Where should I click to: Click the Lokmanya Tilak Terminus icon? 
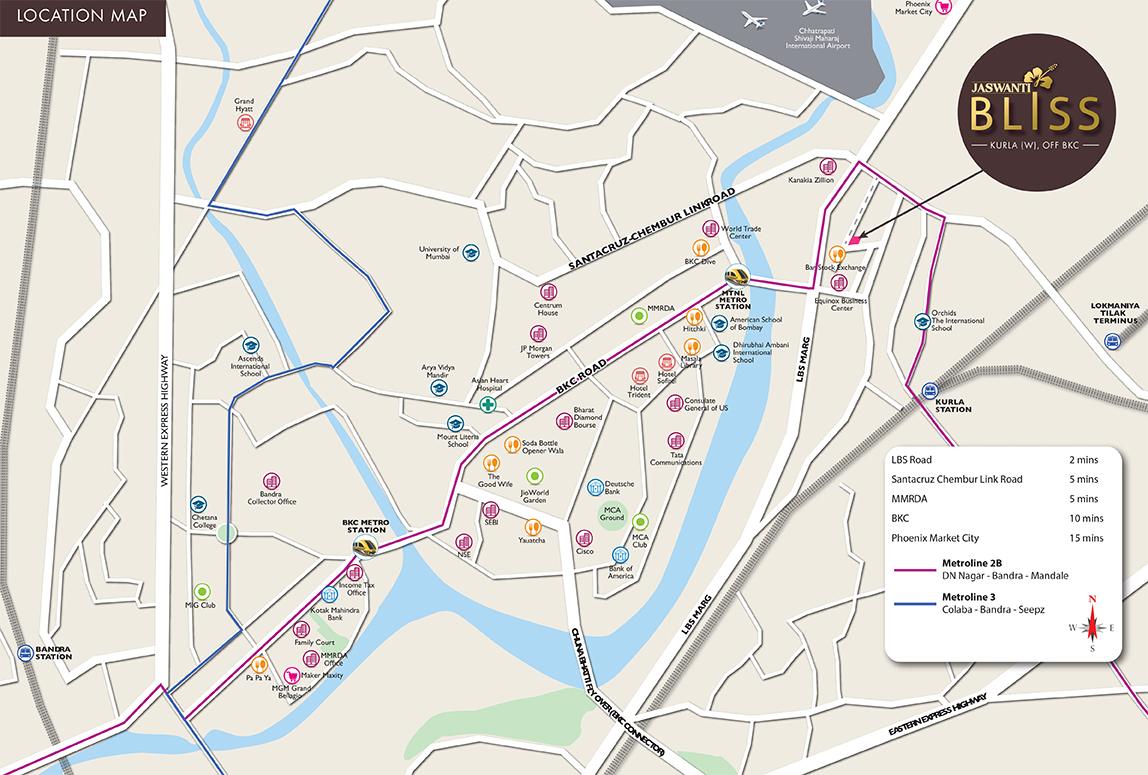pos(1111,341)
